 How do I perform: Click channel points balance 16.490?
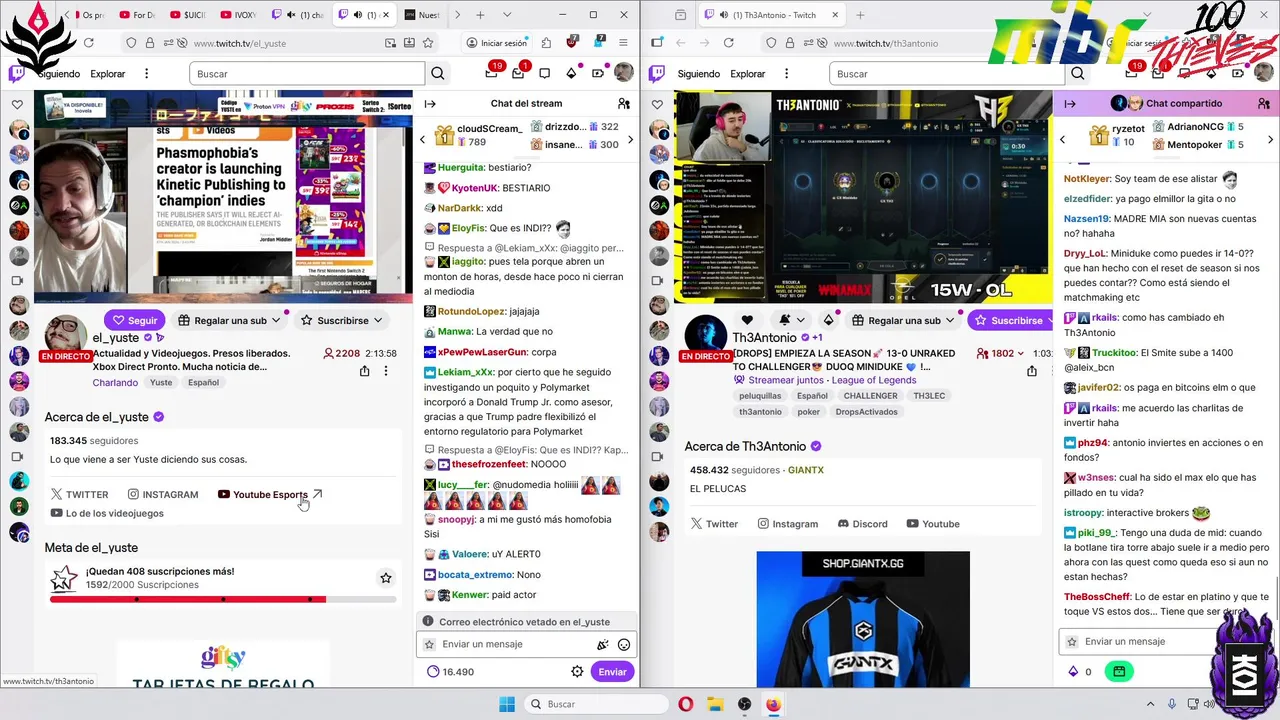tap(450, 672)
